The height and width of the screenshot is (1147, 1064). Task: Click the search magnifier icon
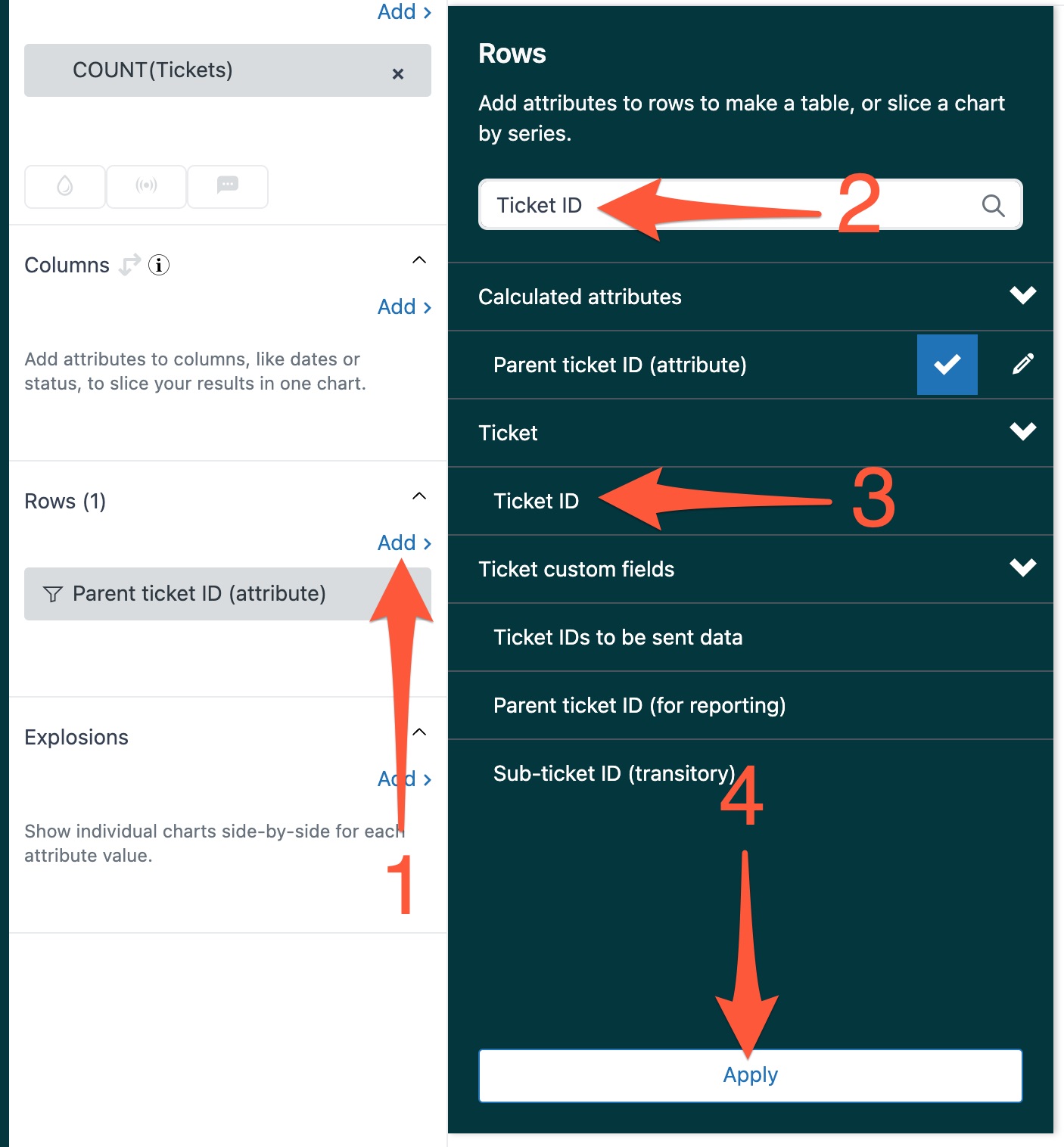pos(993,205)
